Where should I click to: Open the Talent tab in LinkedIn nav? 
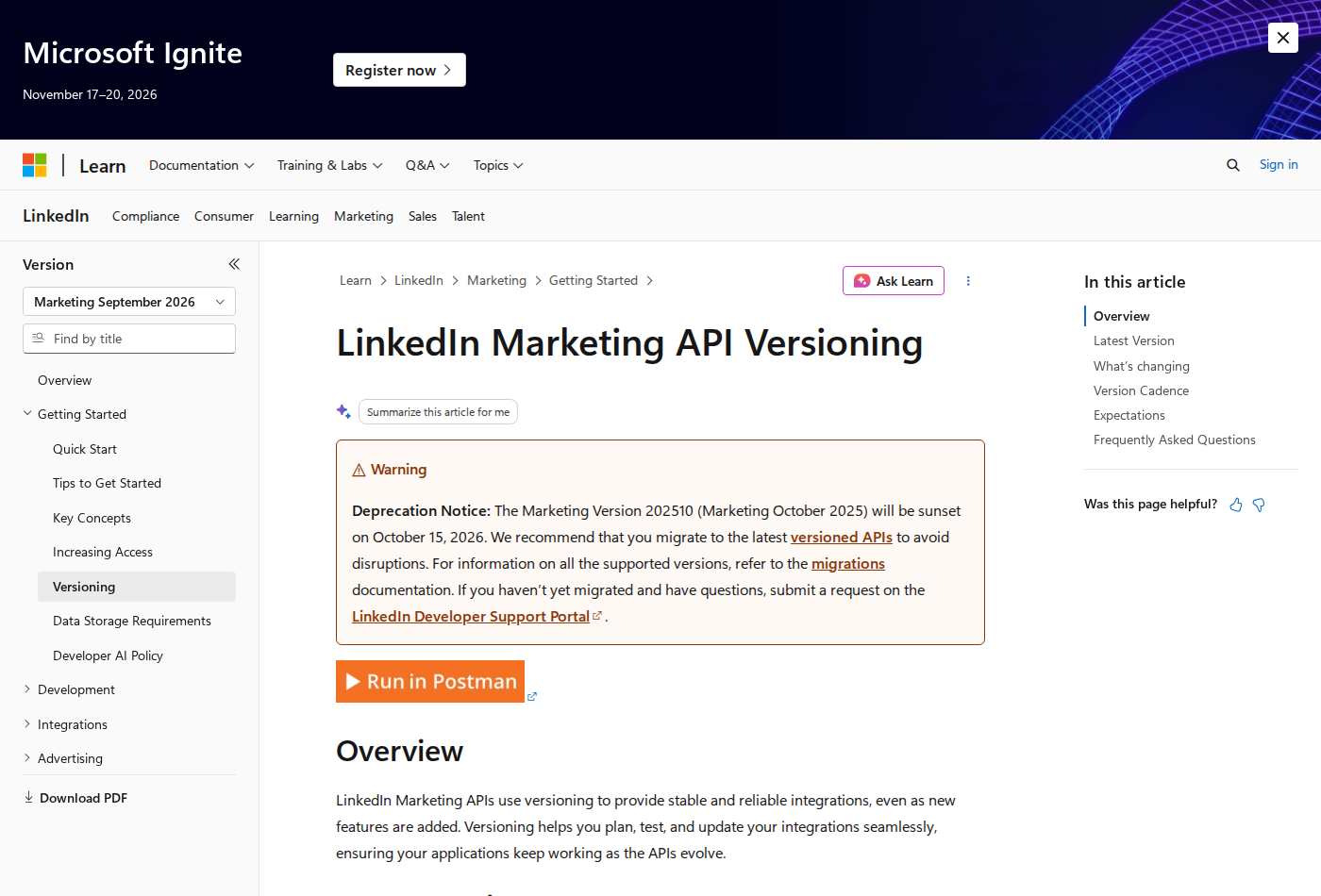[x=468, y=216]
